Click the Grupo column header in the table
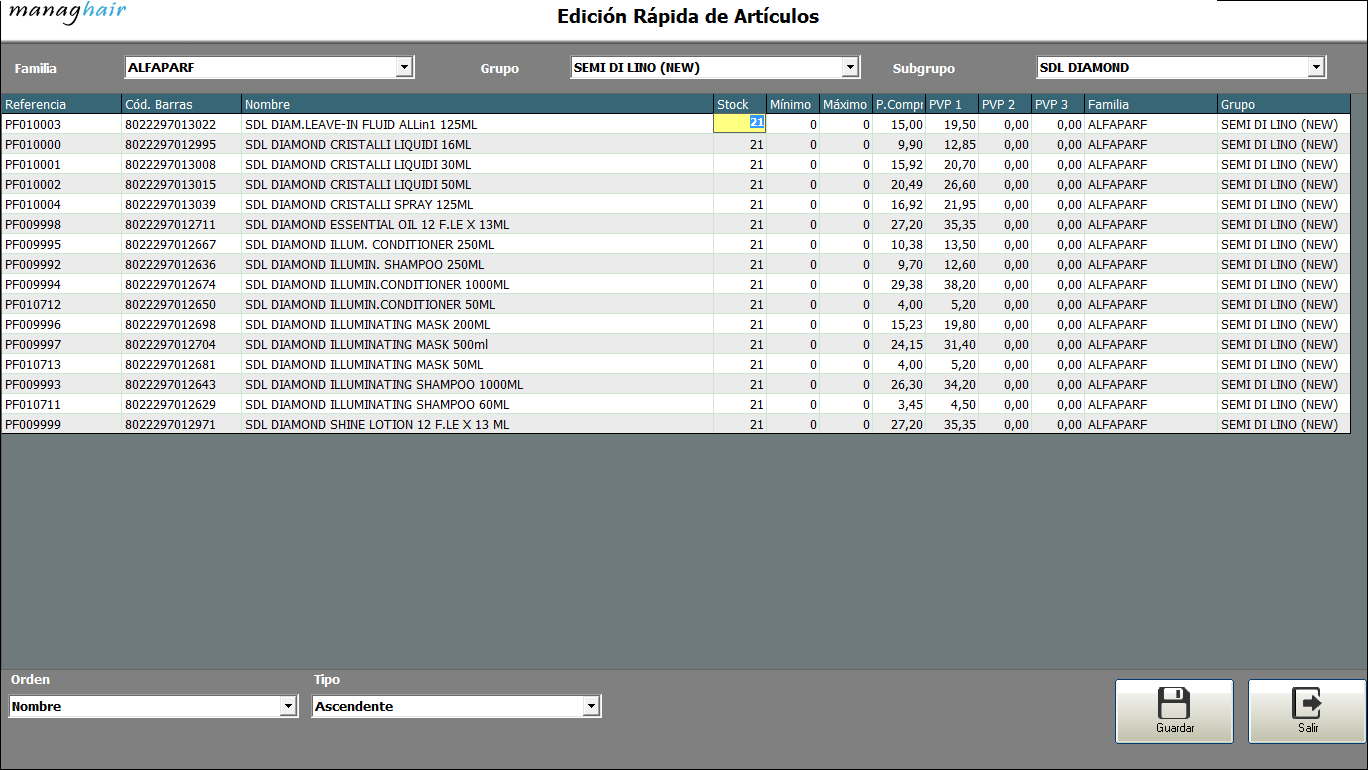This screenshot has height=770, width=1368. pos(1283,104)
